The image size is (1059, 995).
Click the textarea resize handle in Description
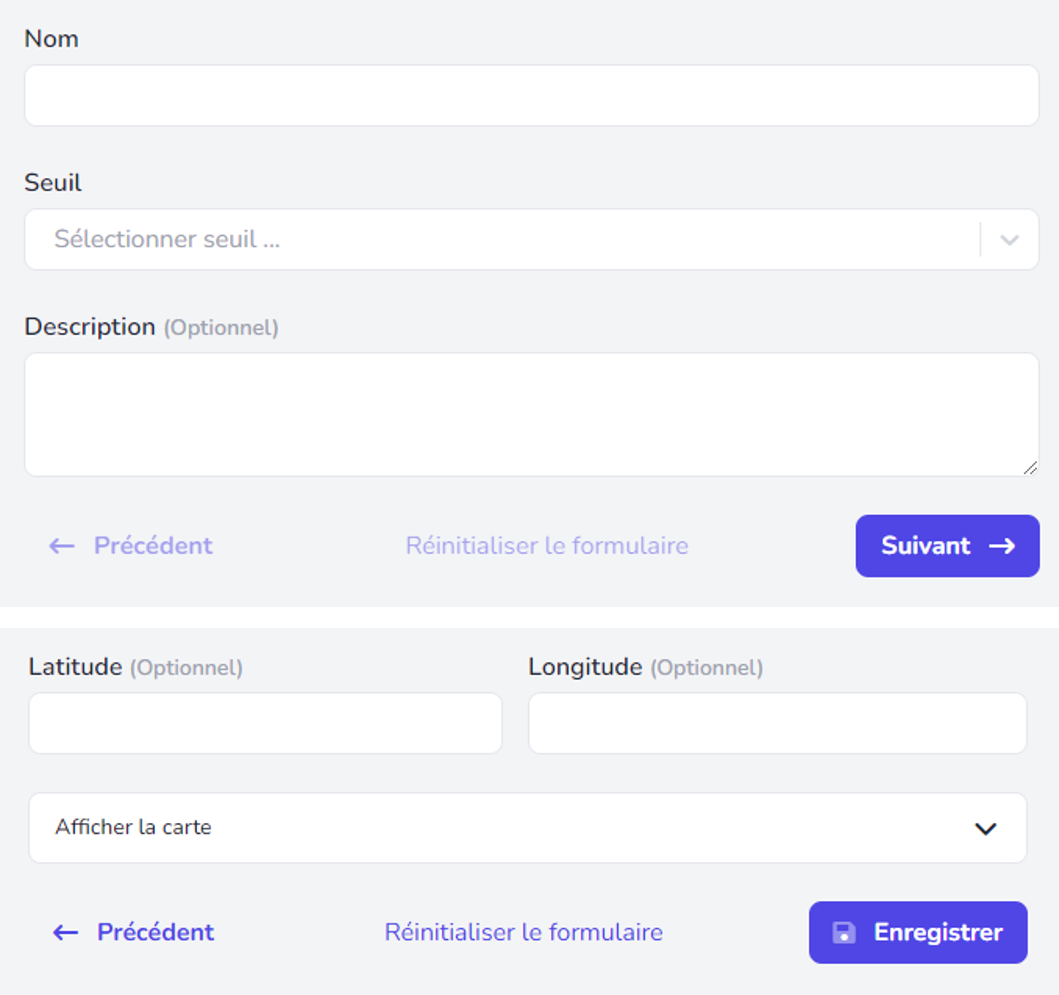click(1030, 467)
